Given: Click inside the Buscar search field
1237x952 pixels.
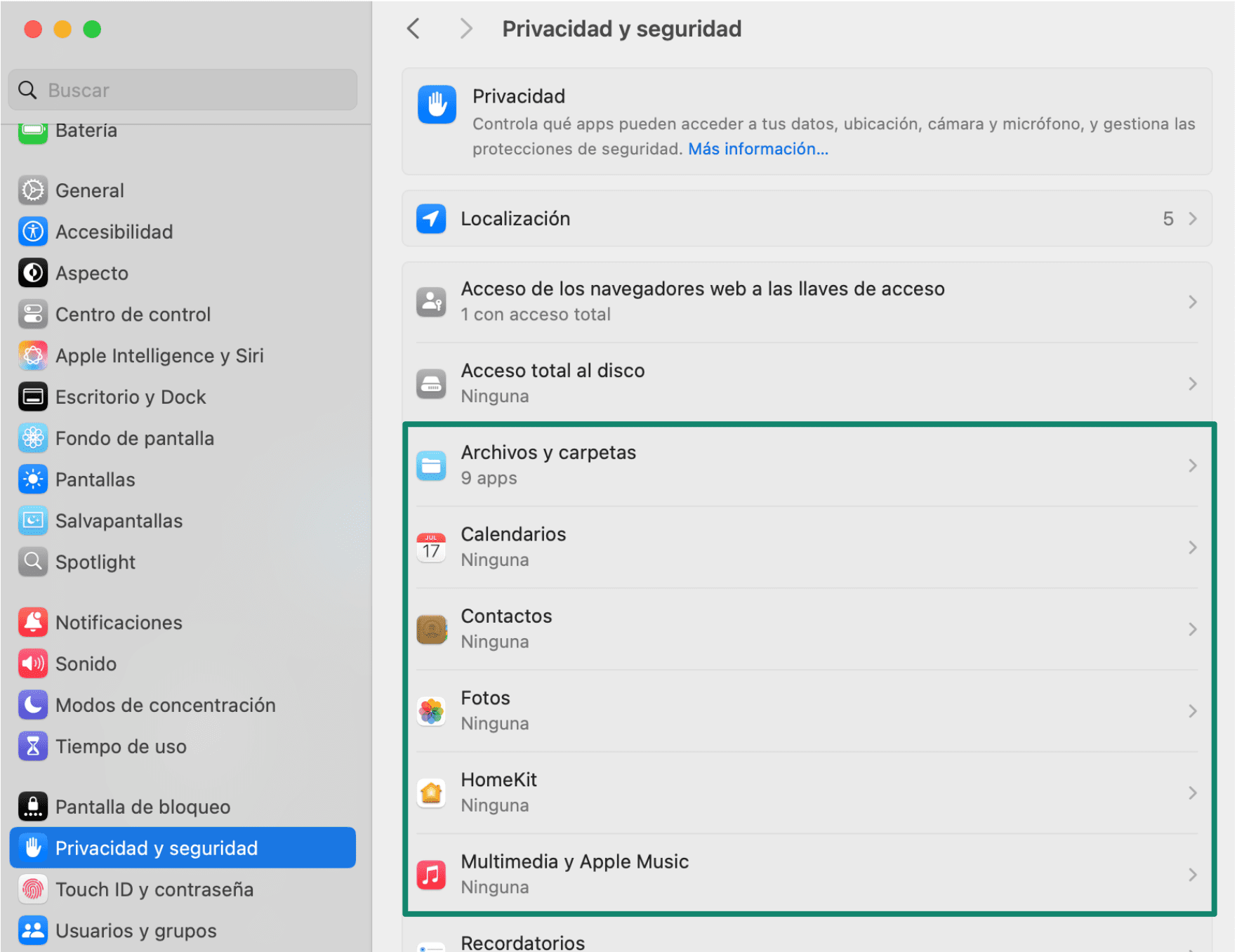Looking at the screenshot, I should [182, 90].
